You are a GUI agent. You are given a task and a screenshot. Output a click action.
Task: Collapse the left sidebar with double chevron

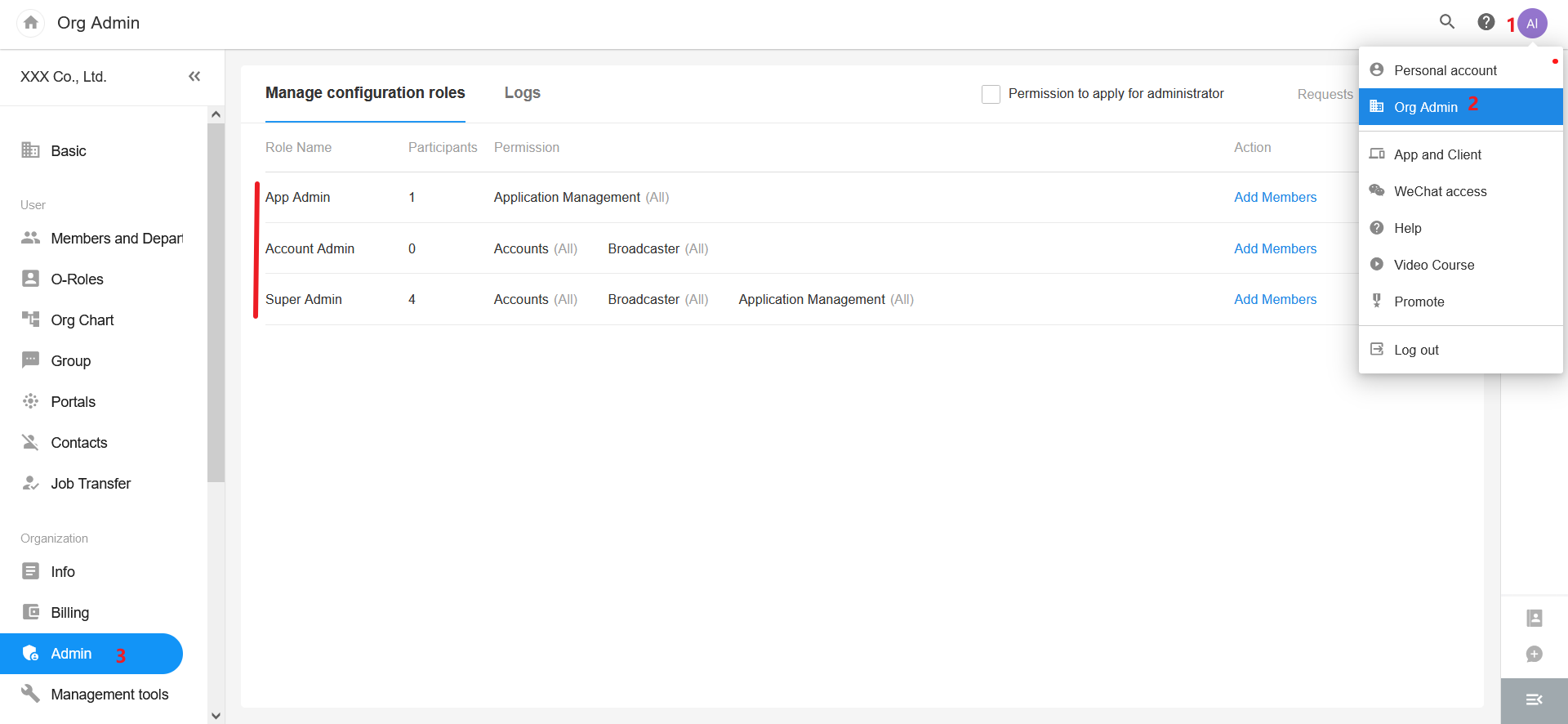(194, 76)
